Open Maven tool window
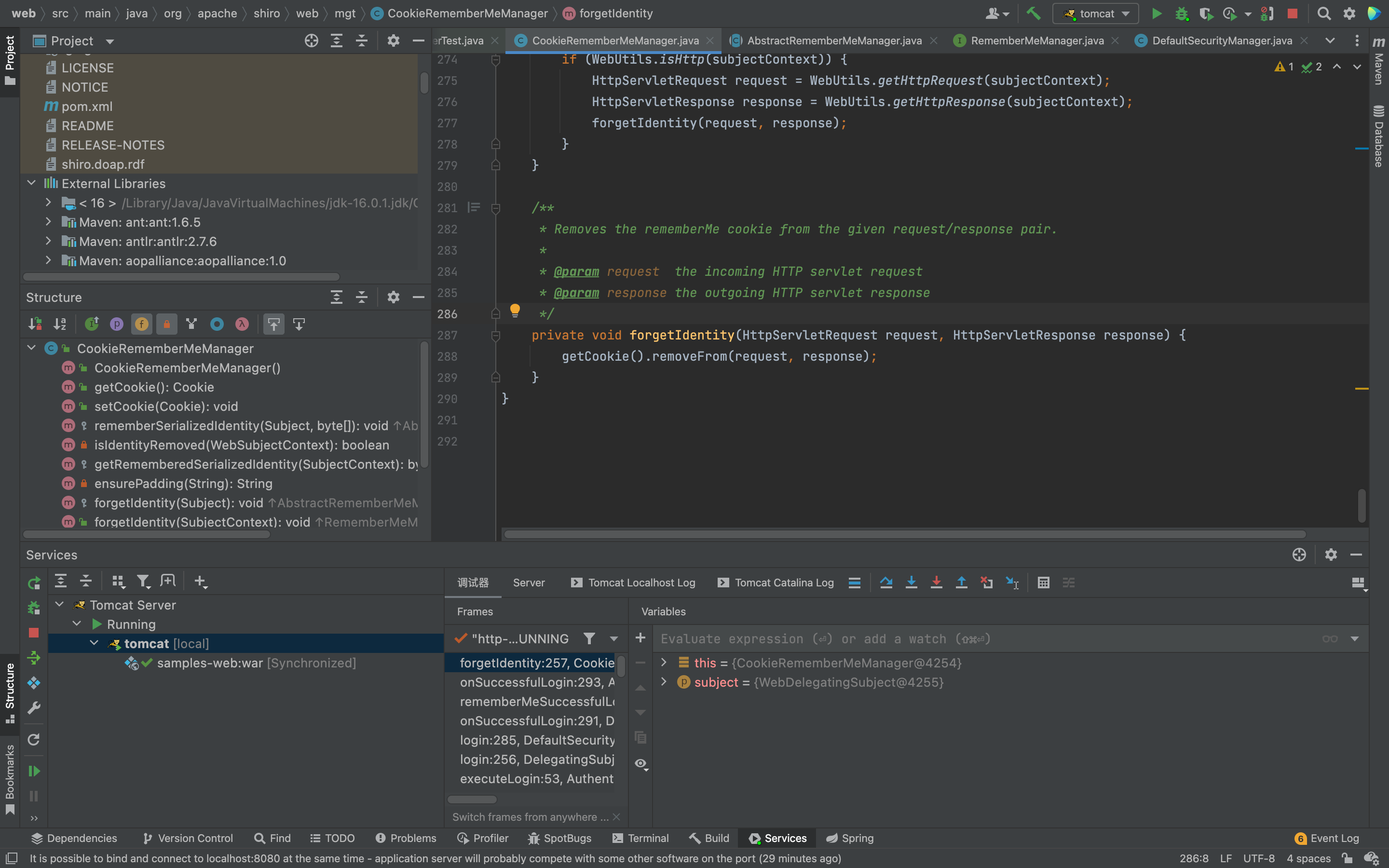The width and height of the screenshot is (1389, 868). (1378, 60)
